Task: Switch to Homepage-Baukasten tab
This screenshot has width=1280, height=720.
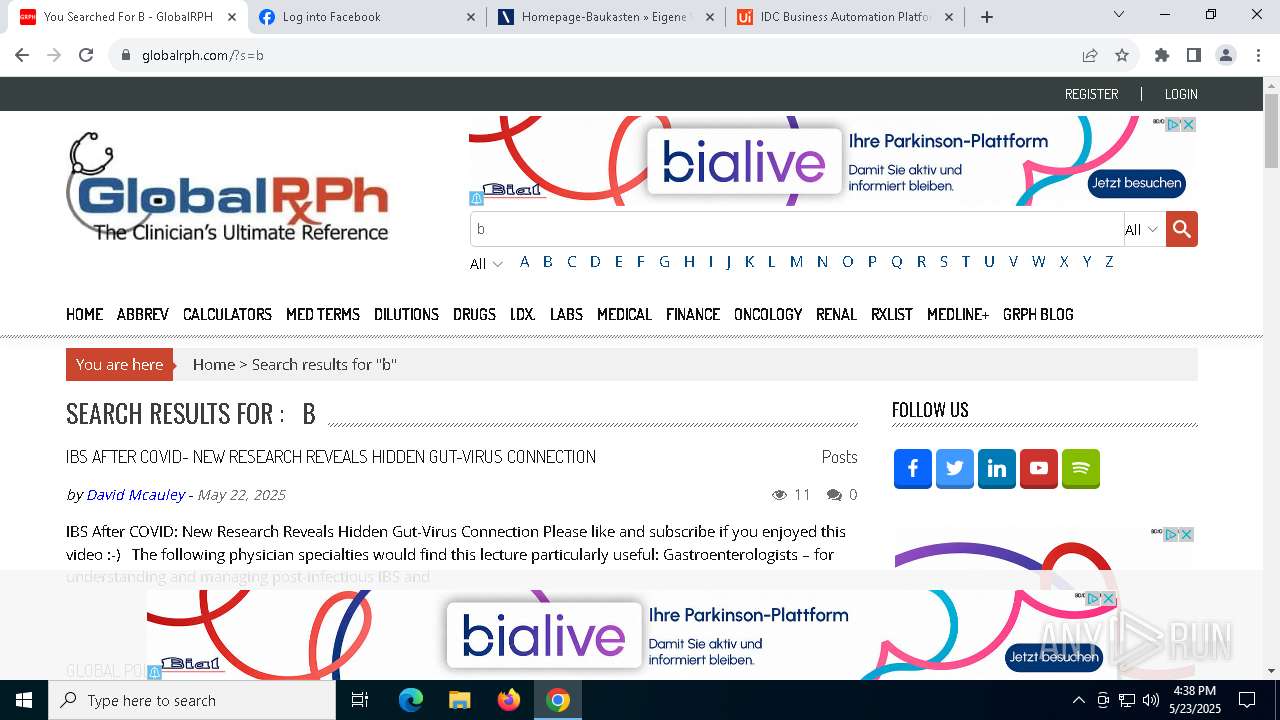Action: [605, 17]
